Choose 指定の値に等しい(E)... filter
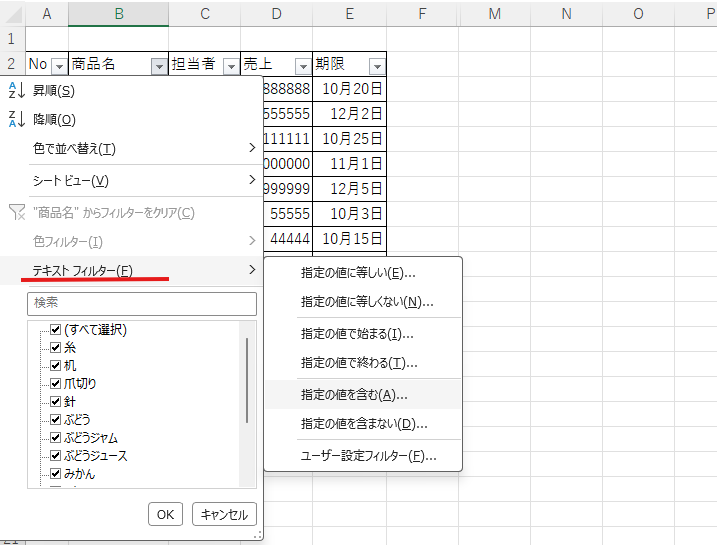717x545 pixels. pyautogui.click(x=364, y=273)
